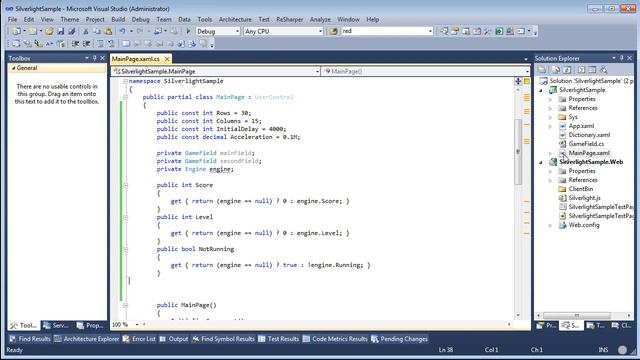The image size is (640, 360).
Task: Open the Architecture menu
Action: (235, 19)
